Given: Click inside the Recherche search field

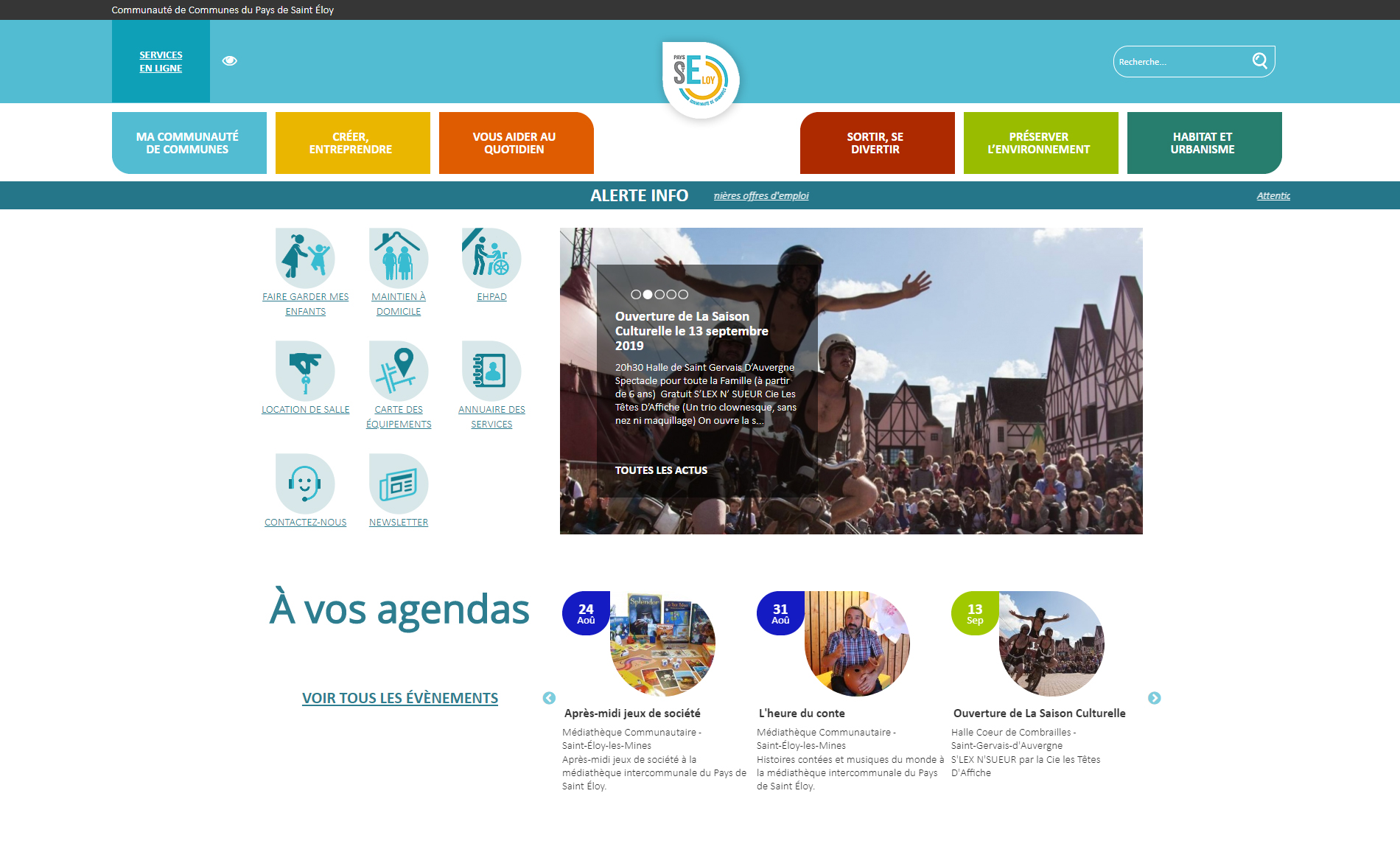Looking at the screenshot, I should coord(1179,62).
